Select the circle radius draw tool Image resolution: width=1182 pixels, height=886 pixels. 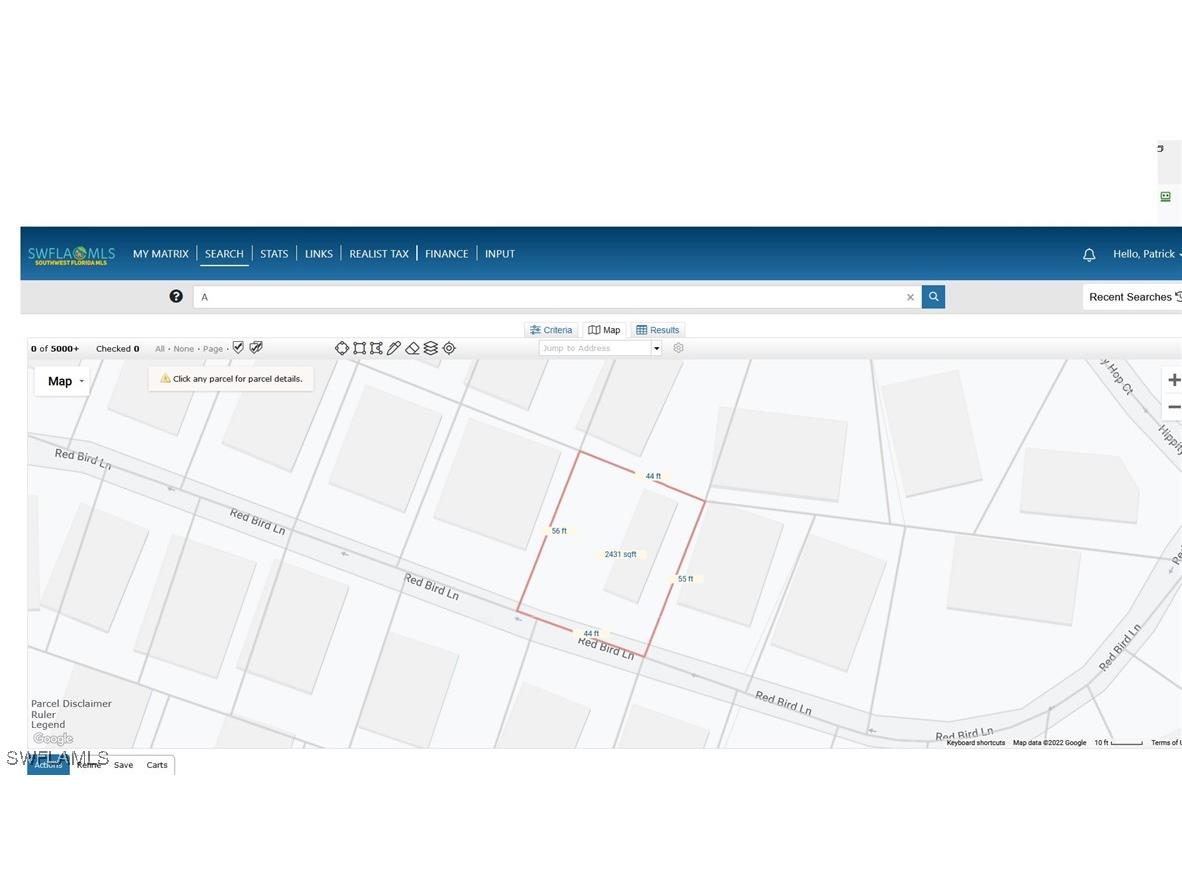342,348
